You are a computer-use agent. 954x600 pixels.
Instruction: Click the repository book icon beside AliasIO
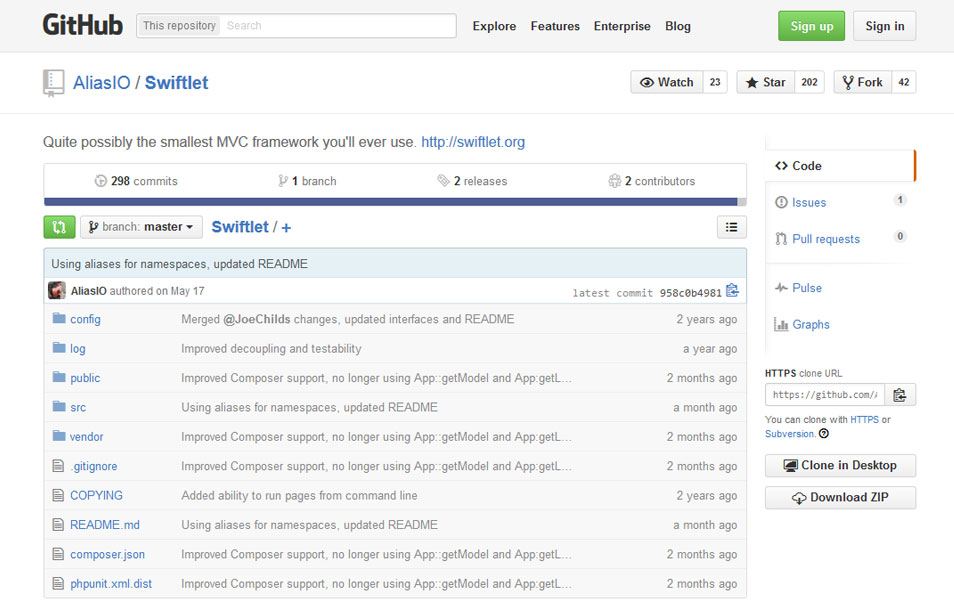point(54,83)
